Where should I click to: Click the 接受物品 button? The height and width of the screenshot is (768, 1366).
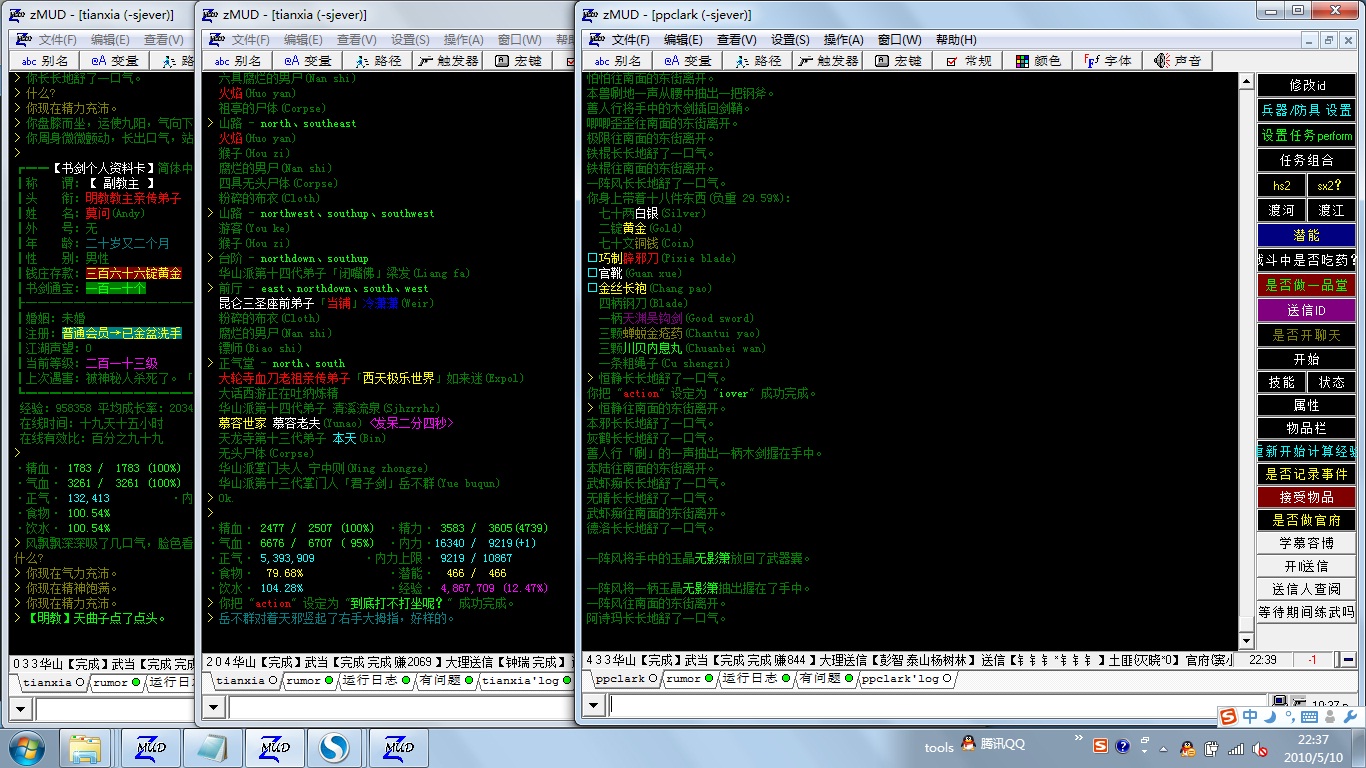point(1307,497)
